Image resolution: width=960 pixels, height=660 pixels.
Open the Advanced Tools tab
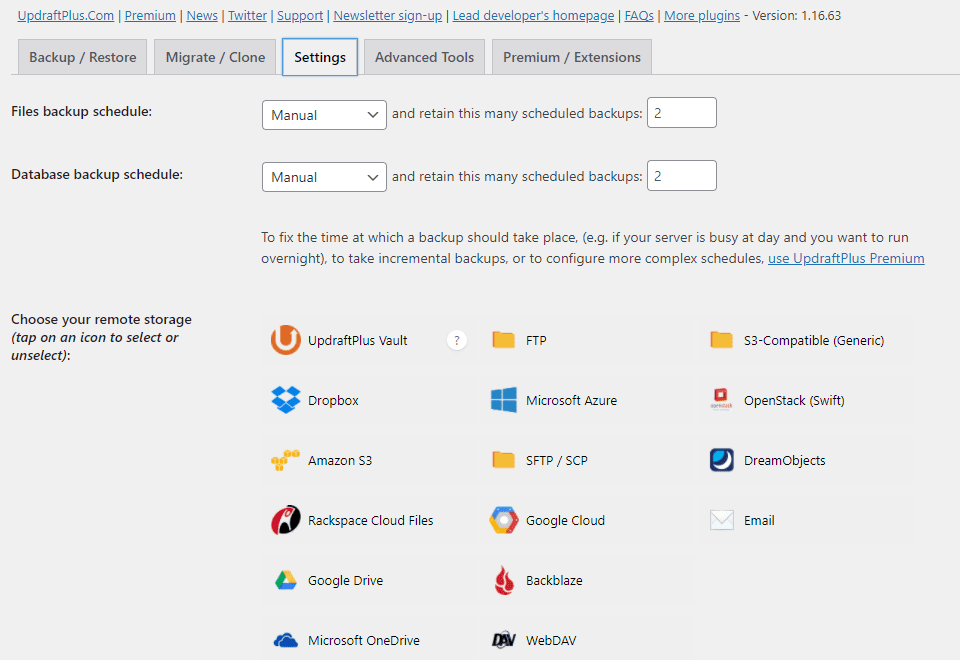(x=424, y=57)
